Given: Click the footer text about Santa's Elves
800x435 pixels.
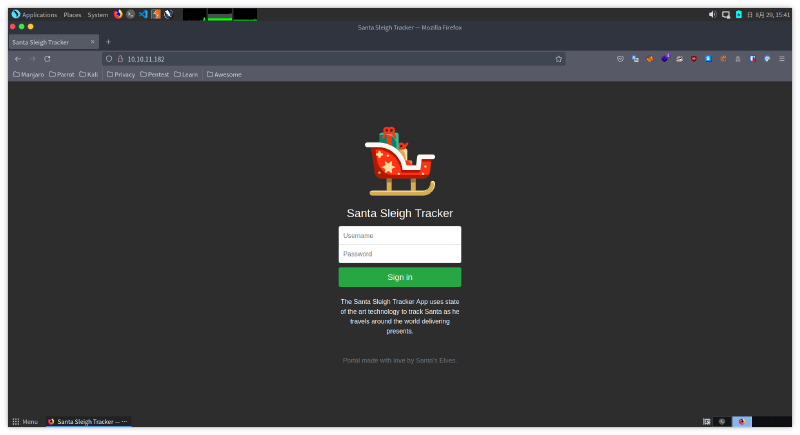Looking at the screenshot, I should click(399, 361).
